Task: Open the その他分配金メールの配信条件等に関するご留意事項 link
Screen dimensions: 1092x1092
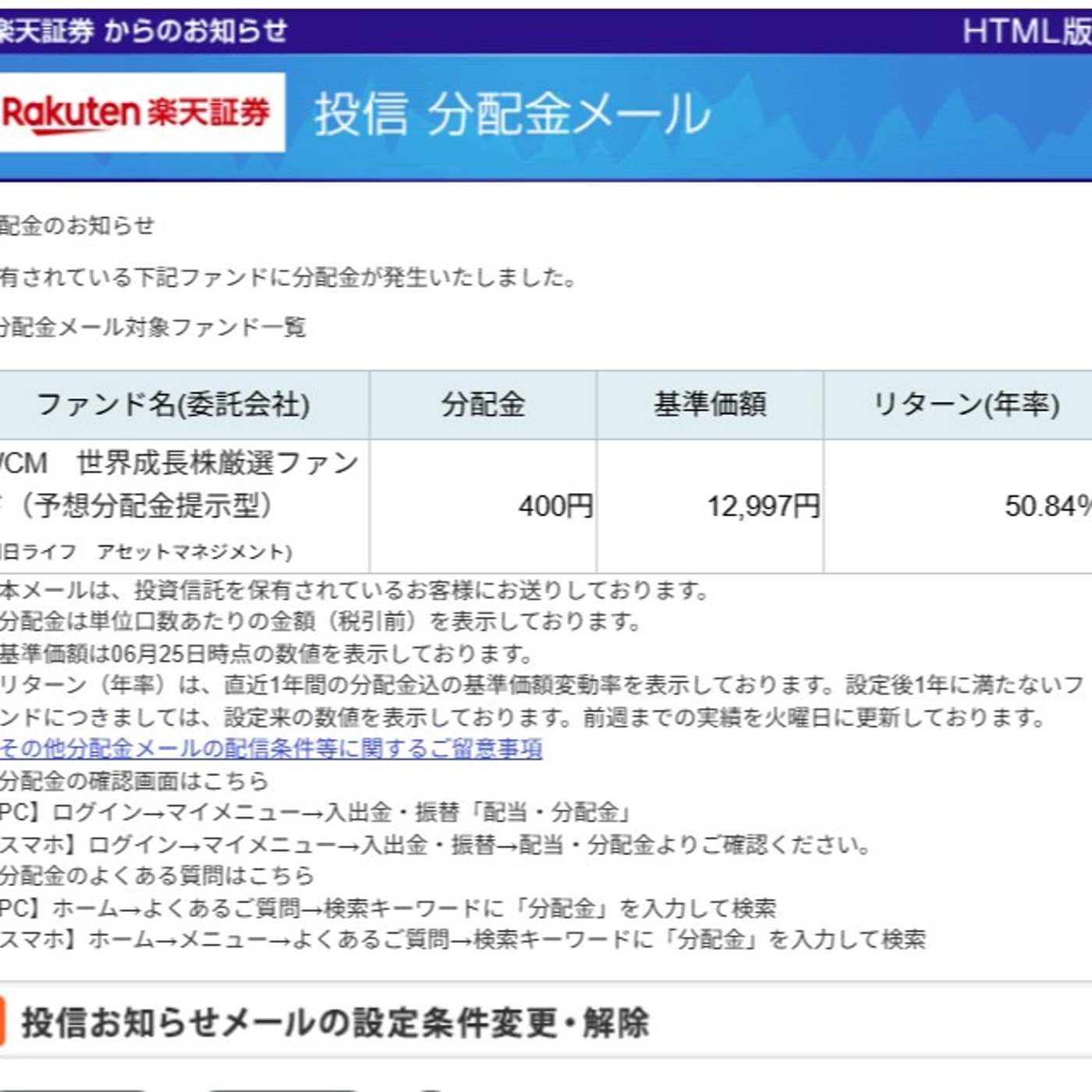Action: pyautogui.click(x=271, y=749)
